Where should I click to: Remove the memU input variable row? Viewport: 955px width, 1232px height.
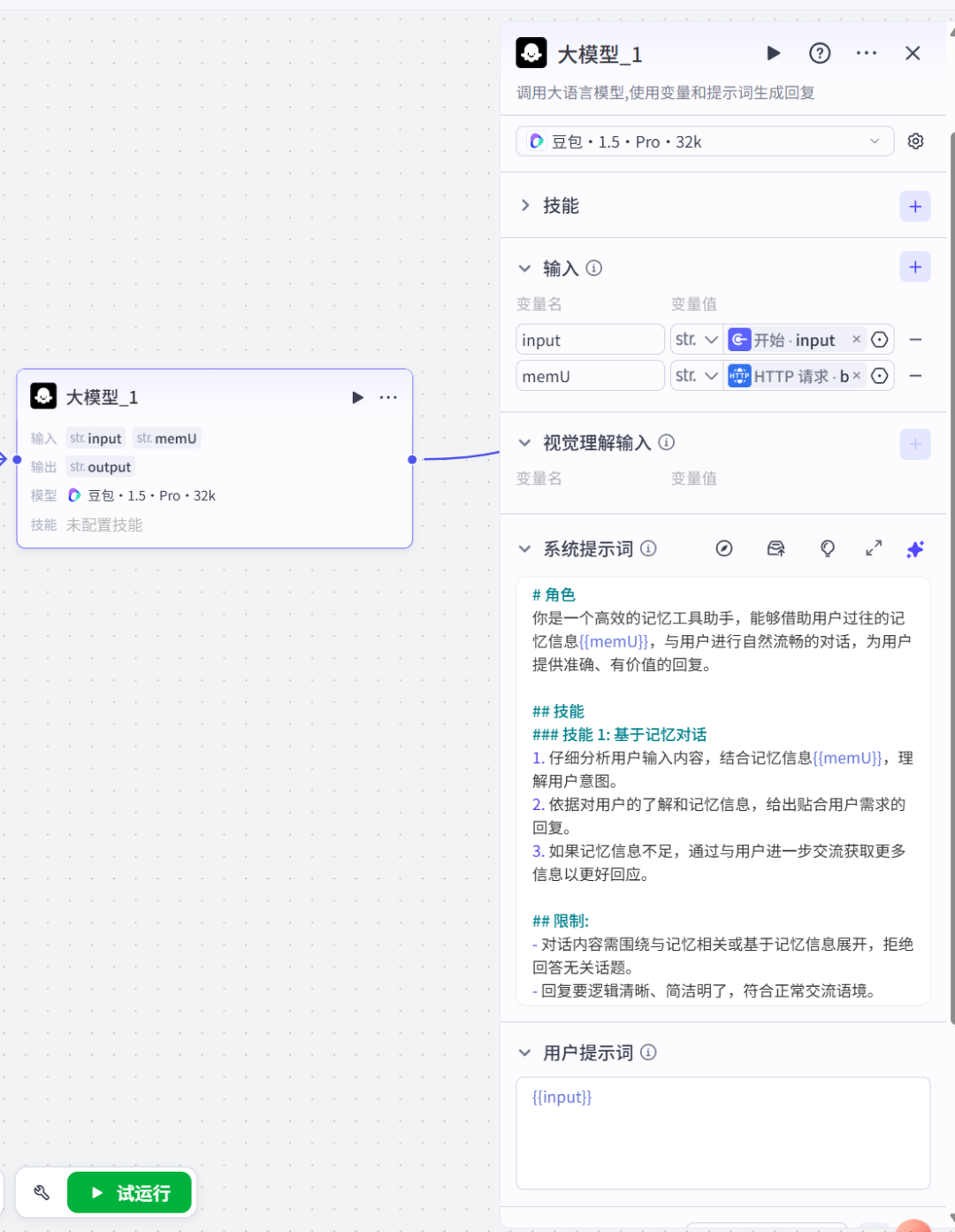coord(916,376)
